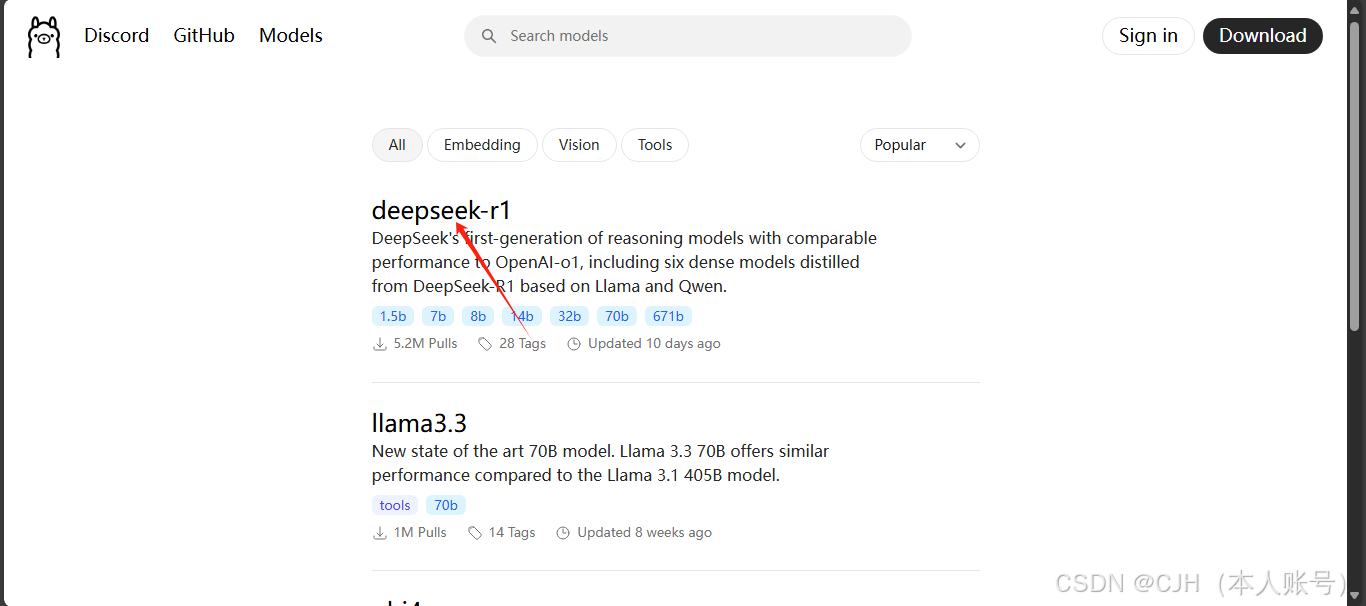Click the deepseek-r1 updated clock icon

coord(574,344)
